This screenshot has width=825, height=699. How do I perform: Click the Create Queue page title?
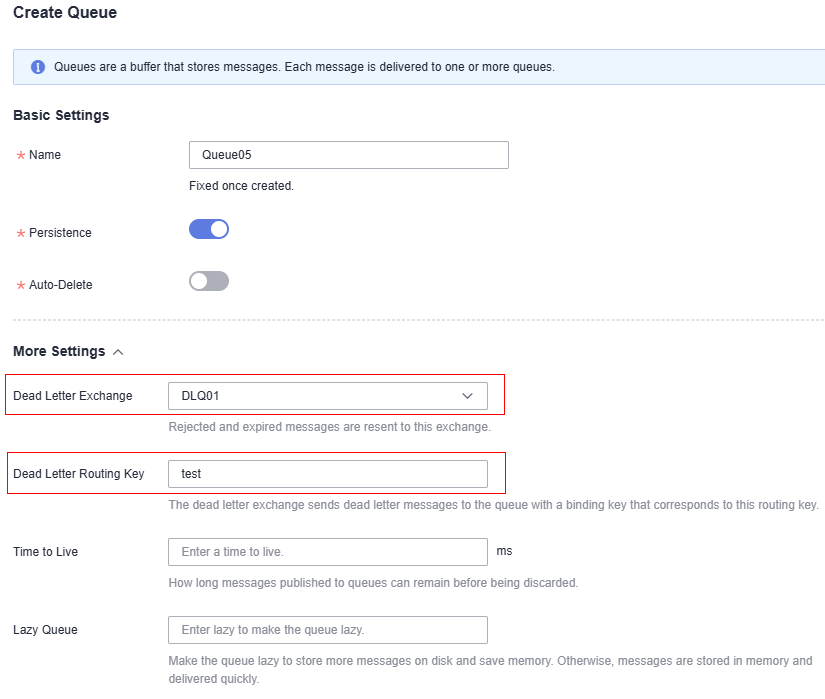(x=65, y=12)
